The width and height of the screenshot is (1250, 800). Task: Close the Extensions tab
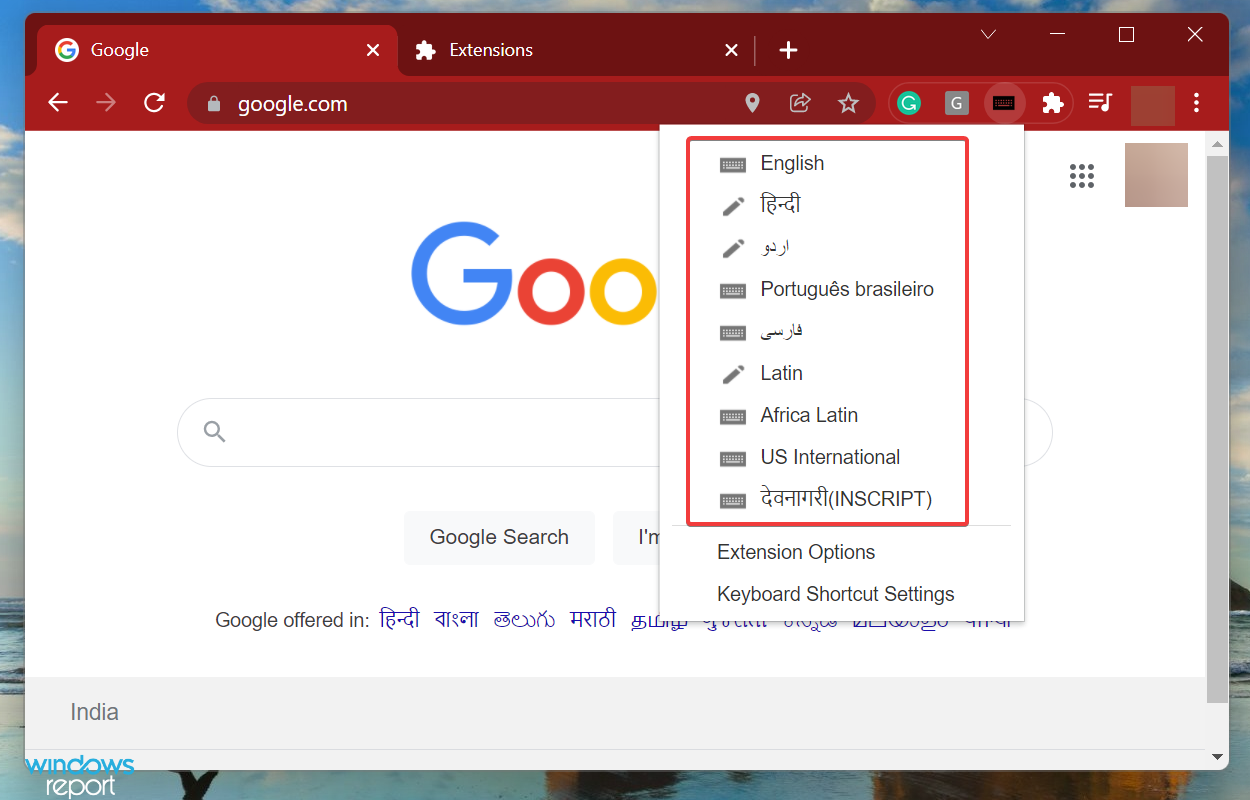point(731,50)
